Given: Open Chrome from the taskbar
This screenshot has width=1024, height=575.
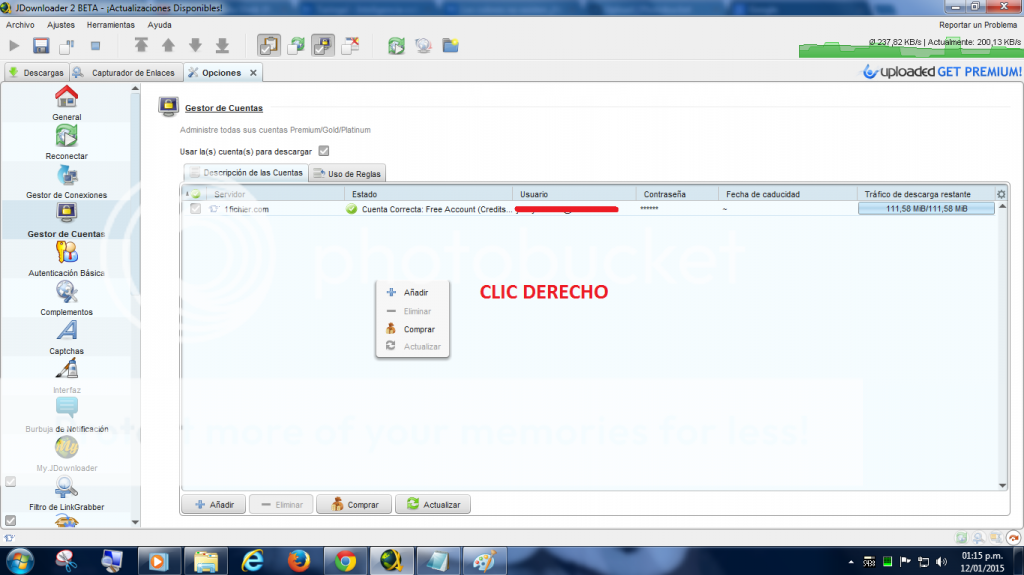Looking at the screenshot, I should (345, 561).
